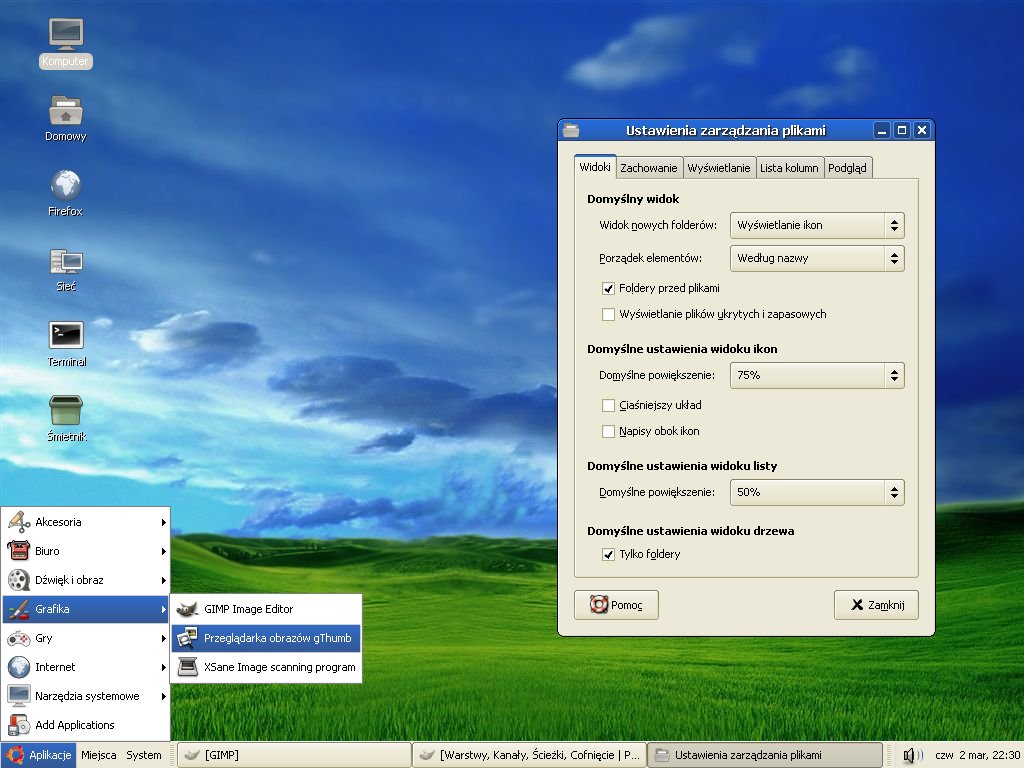Switch to the Podgląd tab
This screenshot has height=768, width=1024.
click(x=847, y=168)
